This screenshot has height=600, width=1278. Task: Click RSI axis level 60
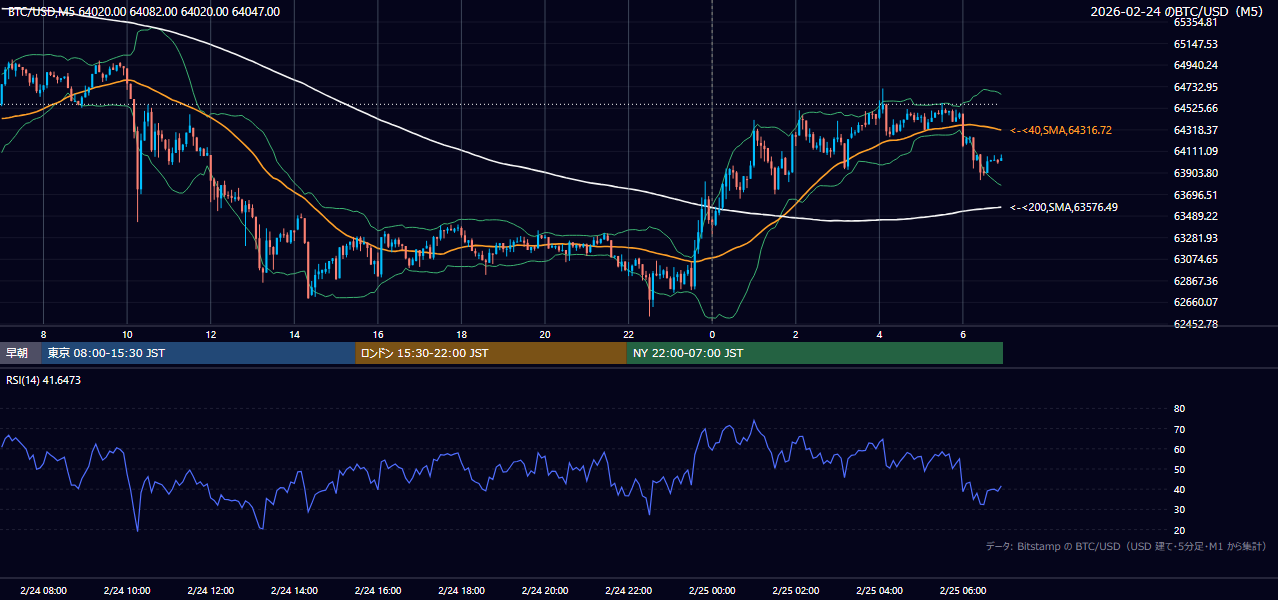(1180, 449)
